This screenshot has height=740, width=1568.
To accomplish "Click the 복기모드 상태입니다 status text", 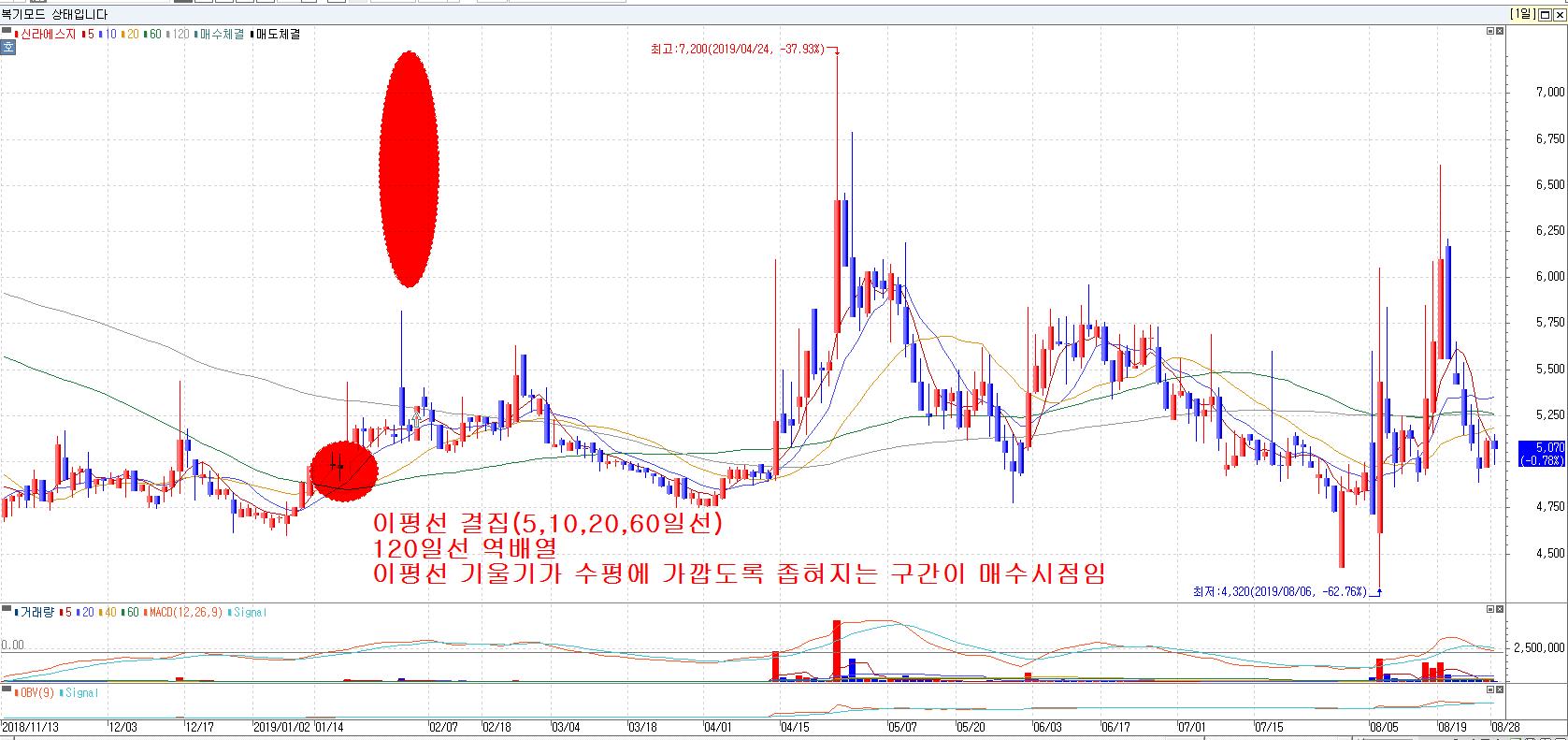I will [56, 14].
